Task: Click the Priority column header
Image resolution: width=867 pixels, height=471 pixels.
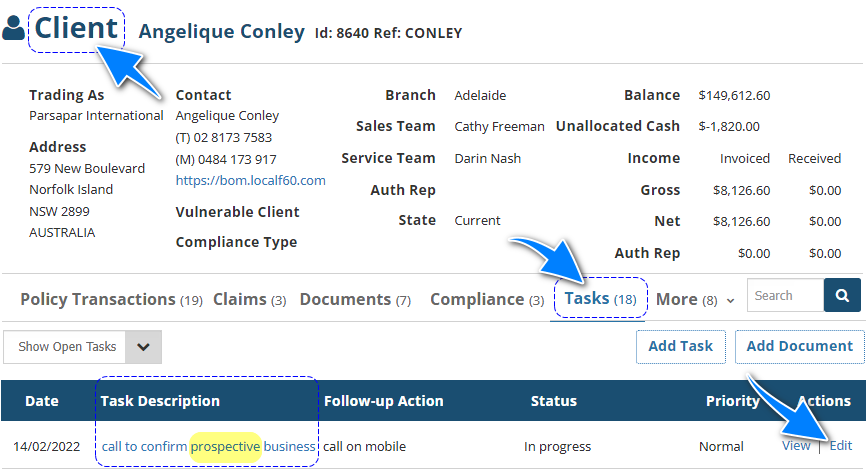Action: tap(732, 401)
